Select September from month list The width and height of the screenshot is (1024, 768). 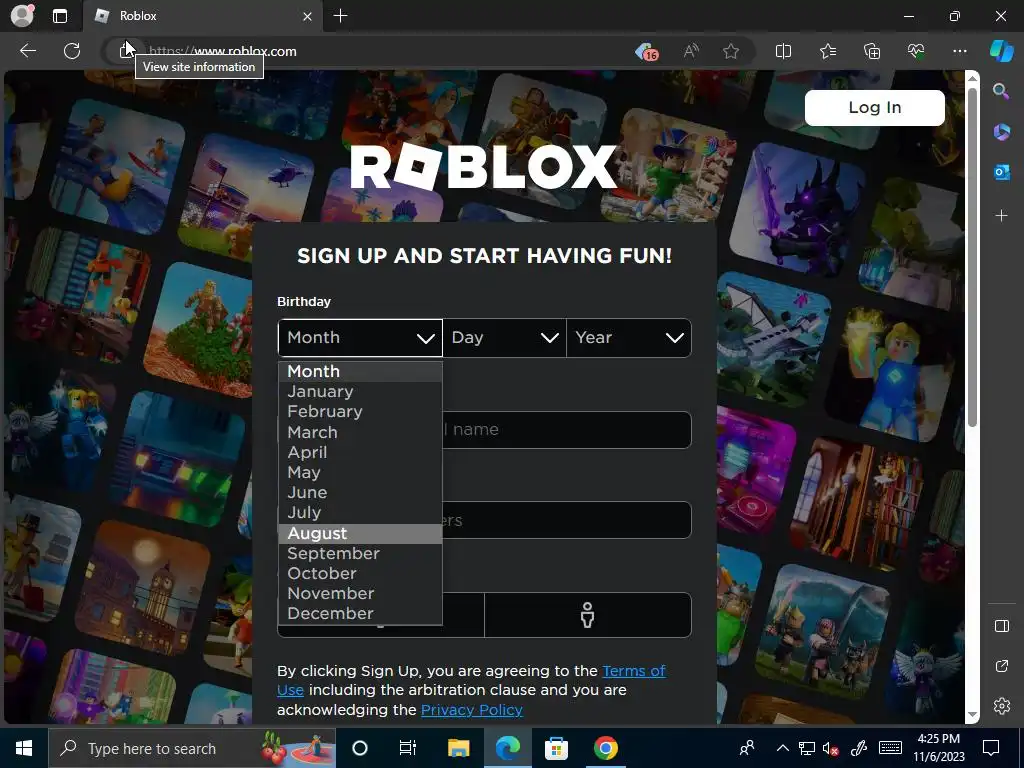point(360,553)
